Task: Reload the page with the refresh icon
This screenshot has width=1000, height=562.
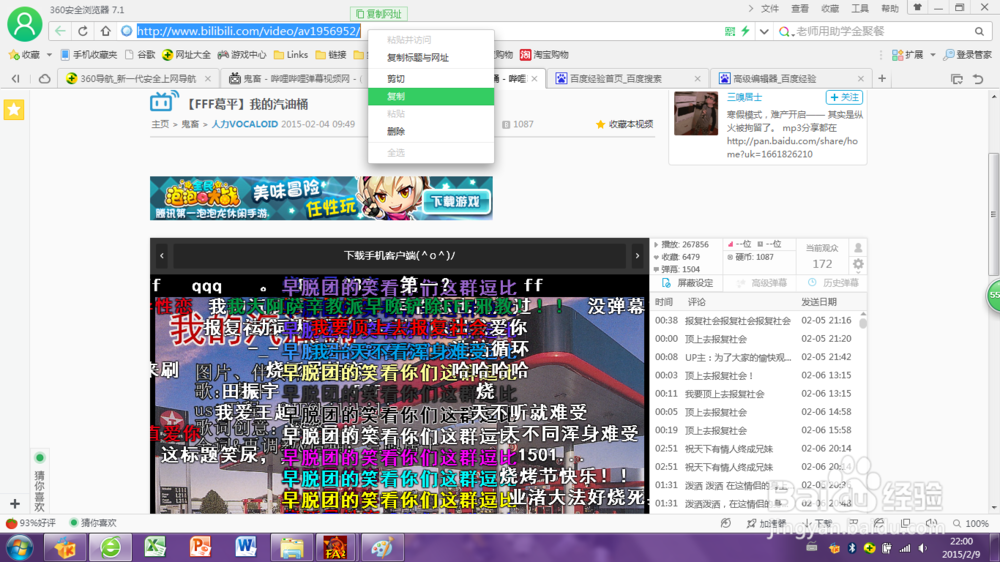Action: tap(83, 31)
